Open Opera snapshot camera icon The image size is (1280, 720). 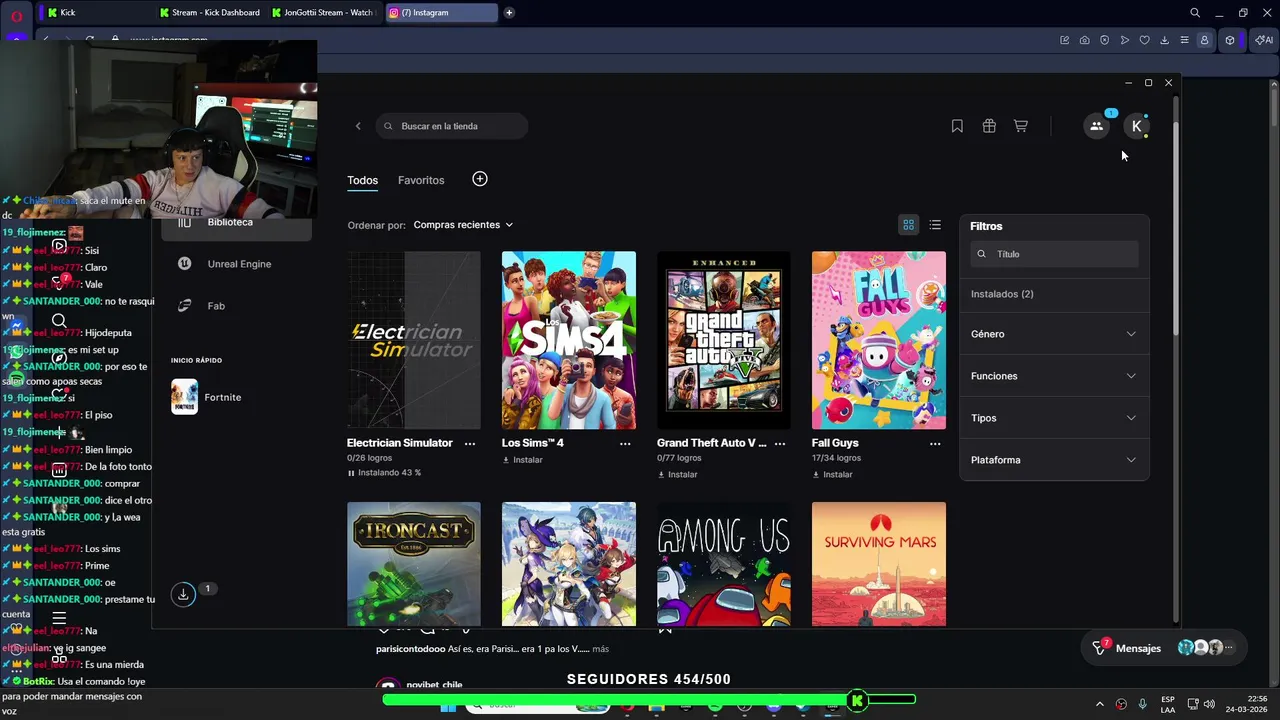point(1085,40)
